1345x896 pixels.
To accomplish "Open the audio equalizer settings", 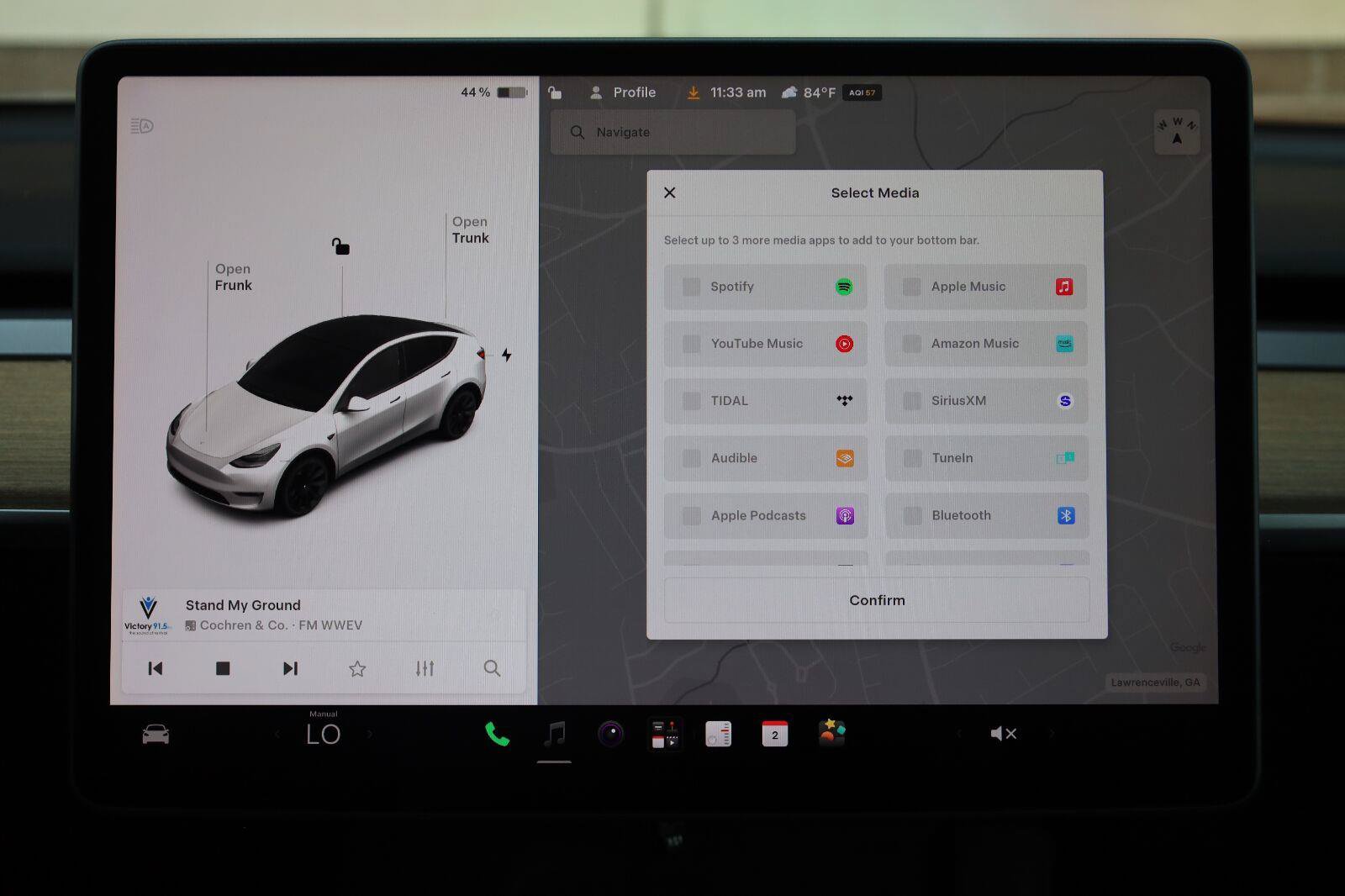I will tap(425, 668).
